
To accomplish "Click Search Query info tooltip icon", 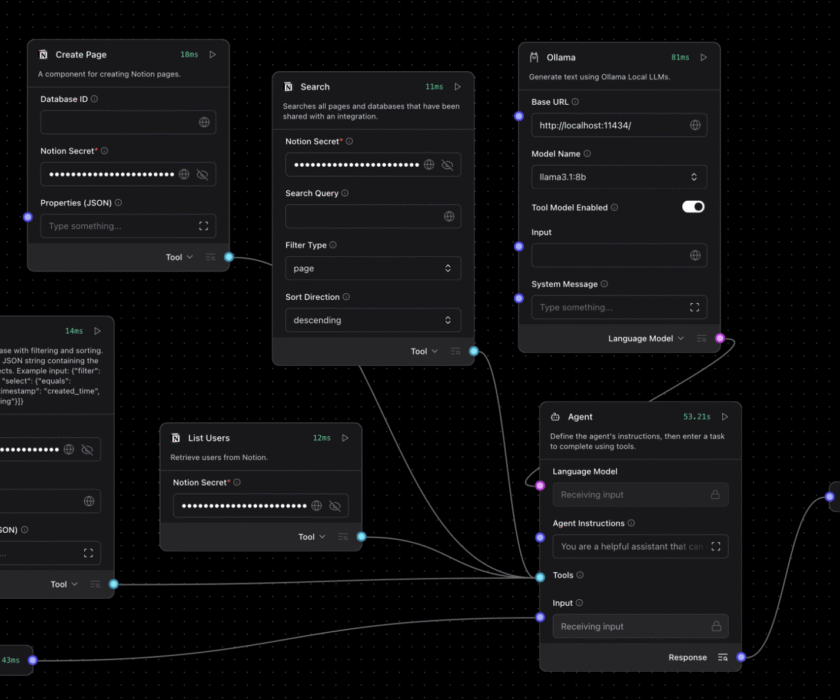I will [345, 193].
